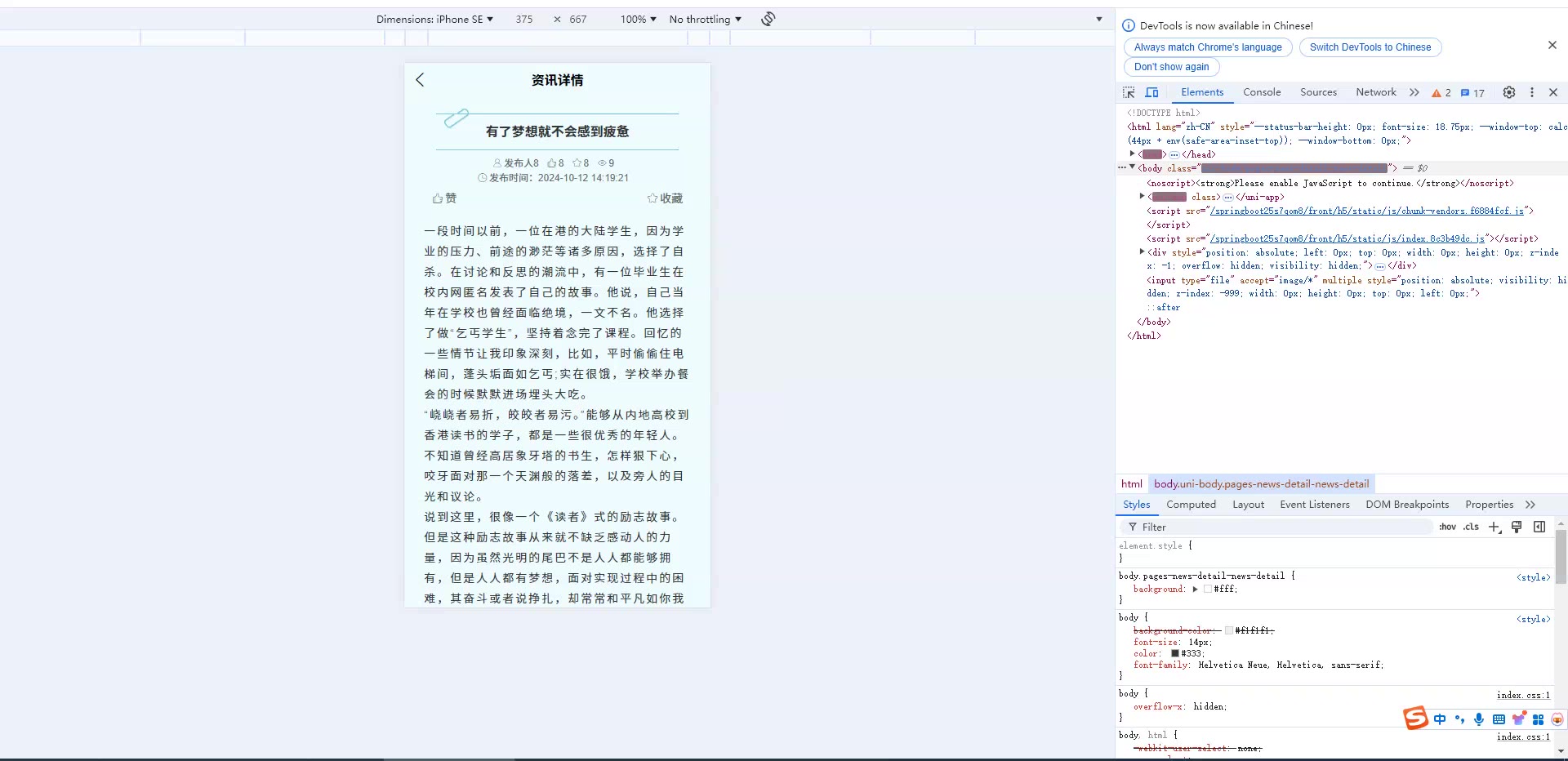Open the DevTools three-dot customize menu

point(1532,92)
